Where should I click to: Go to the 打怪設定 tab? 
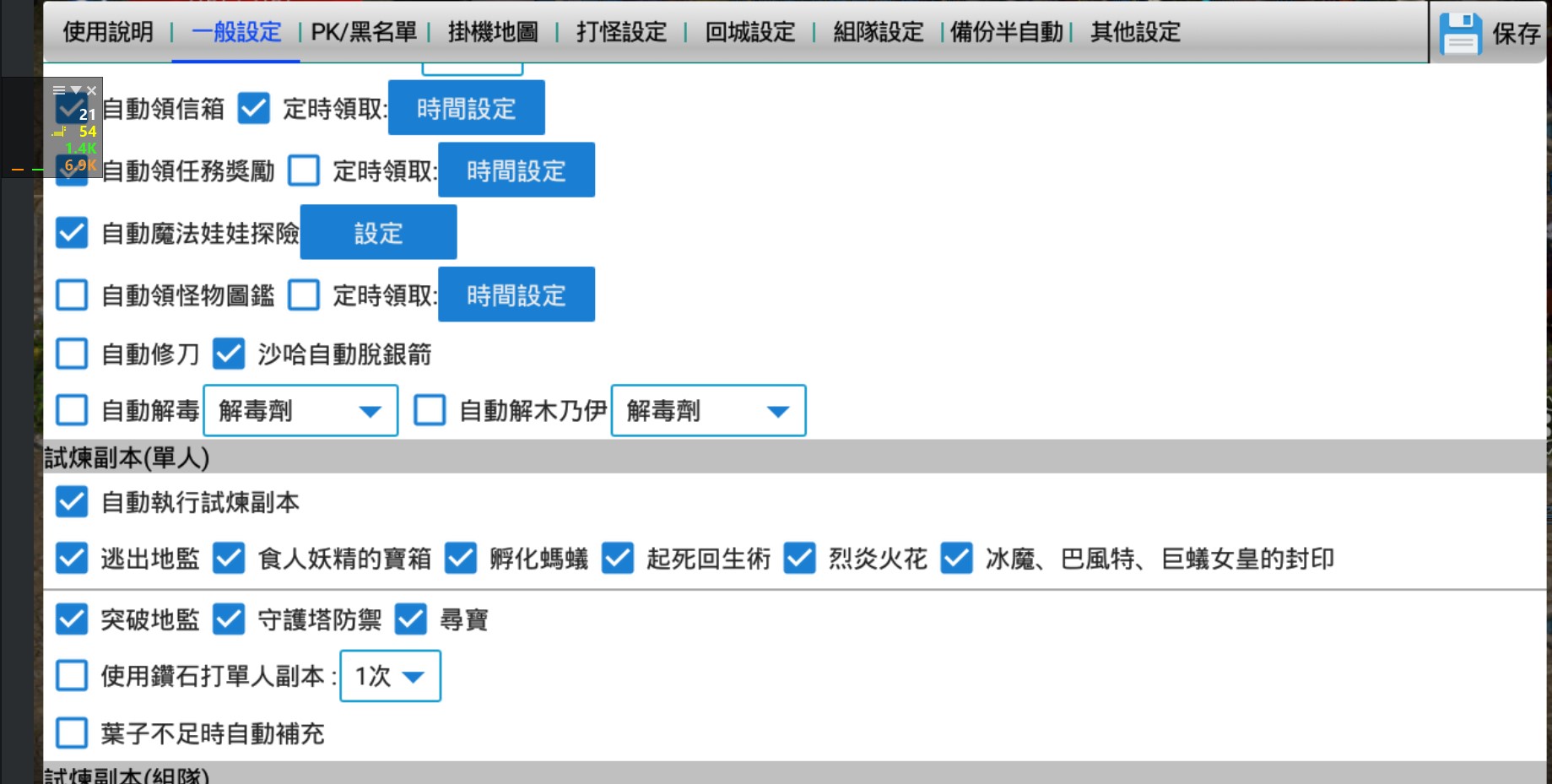coord(621,32)
